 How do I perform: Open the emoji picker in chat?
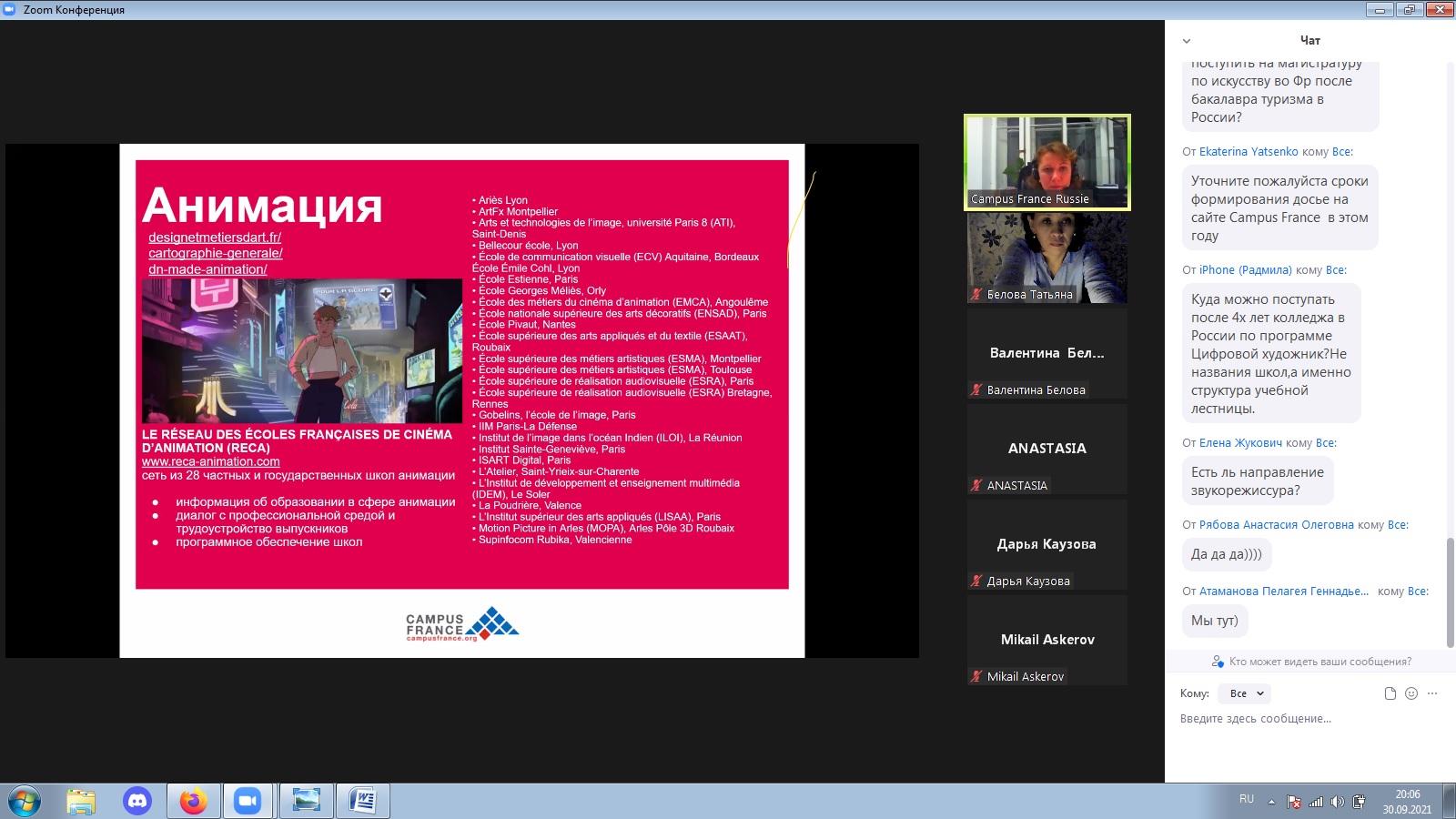(1411, 693)
